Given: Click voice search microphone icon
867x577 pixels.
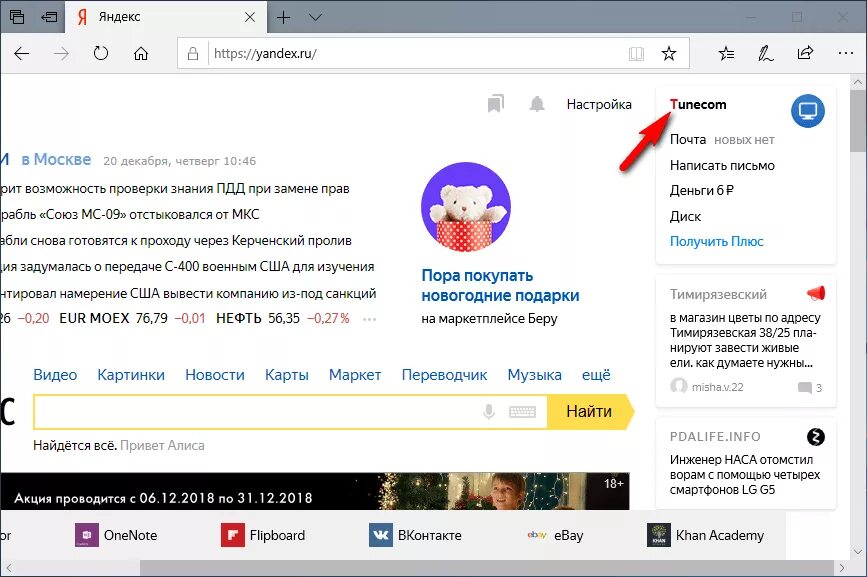Looking at the screenshot, I should pos(489,412).
